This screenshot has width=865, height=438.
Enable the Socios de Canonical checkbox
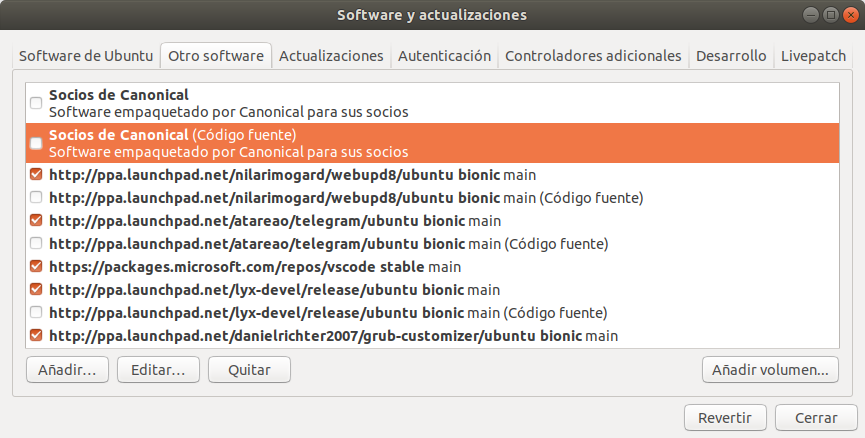click(x=36, y=103)
